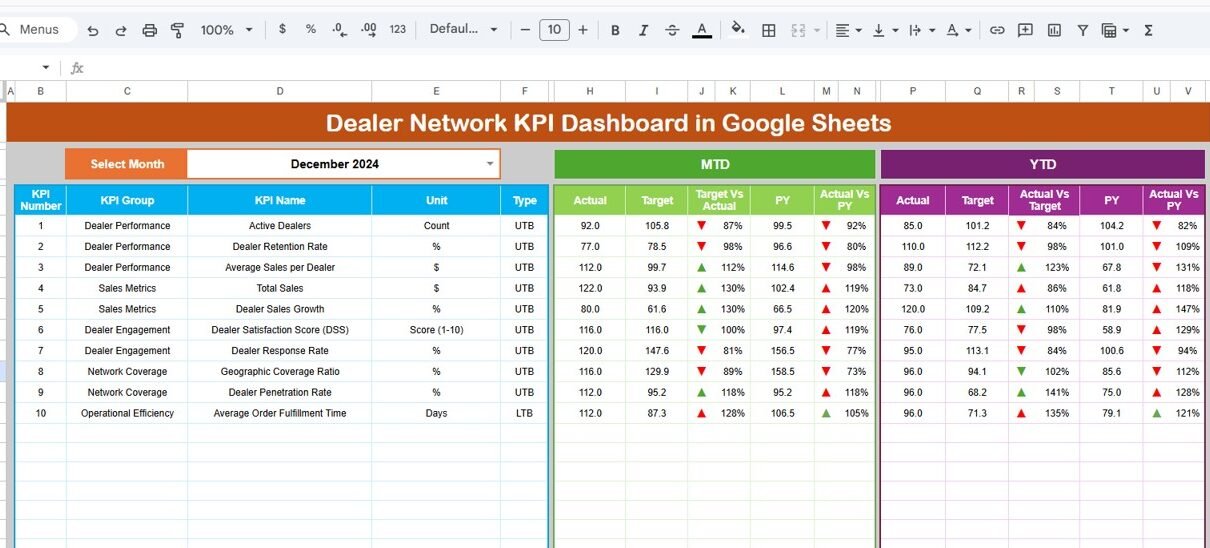Click the font size input field showing 10

click(x=554, y=30)
